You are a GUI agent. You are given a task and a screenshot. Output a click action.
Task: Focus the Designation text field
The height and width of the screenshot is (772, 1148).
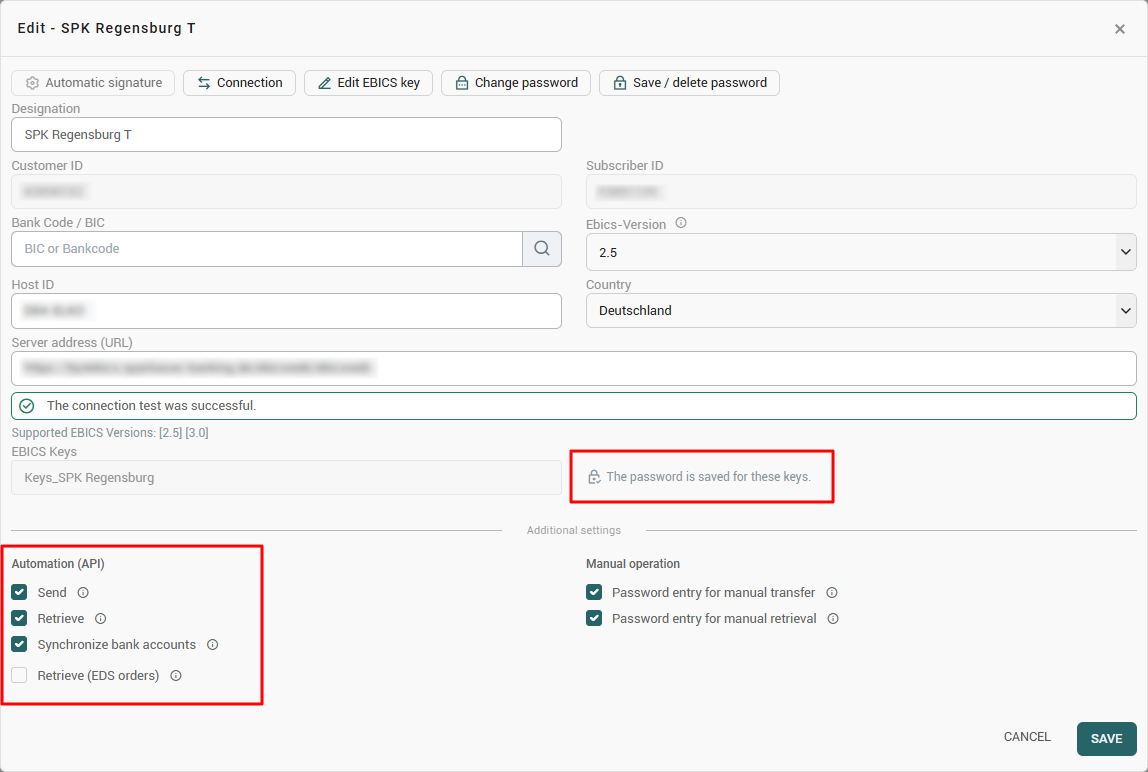point(286,135)
